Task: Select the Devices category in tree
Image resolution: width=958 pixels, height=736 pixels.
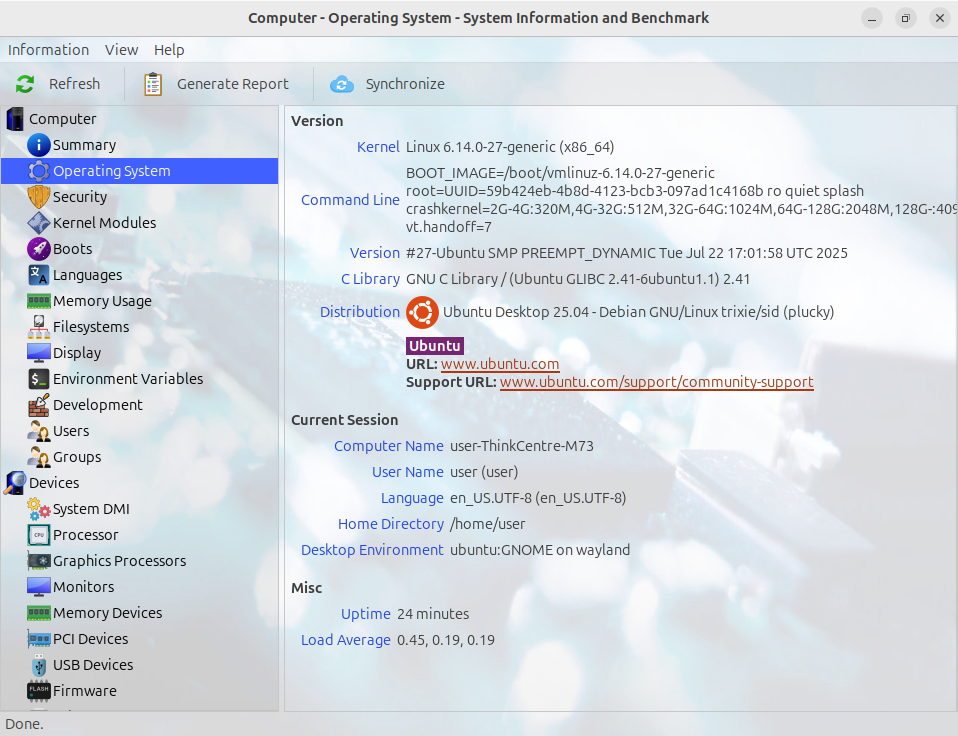Action: [x=54, y=483]
